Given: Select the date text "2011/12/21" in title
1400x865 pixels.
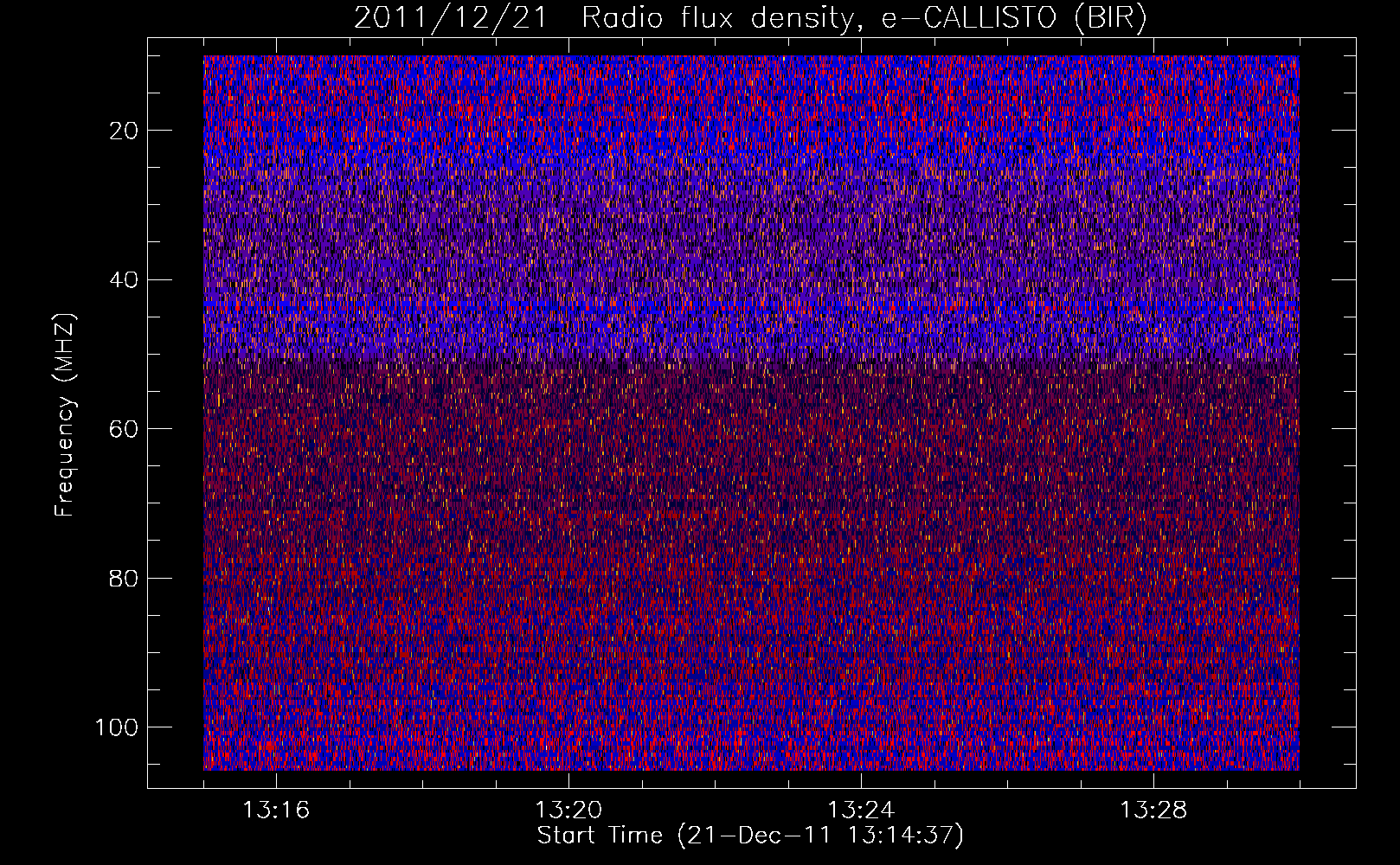Looking at the screenshot, I should click(450, 18).
